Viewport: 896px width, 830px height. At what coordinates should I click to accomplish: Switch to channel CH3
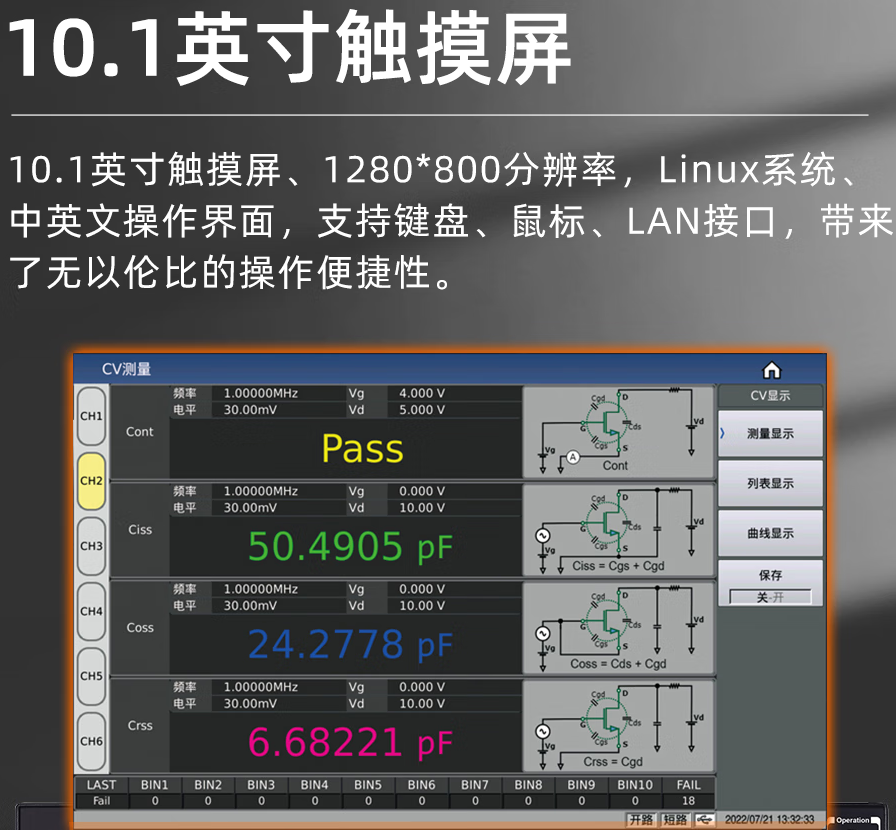click(91, 546)
